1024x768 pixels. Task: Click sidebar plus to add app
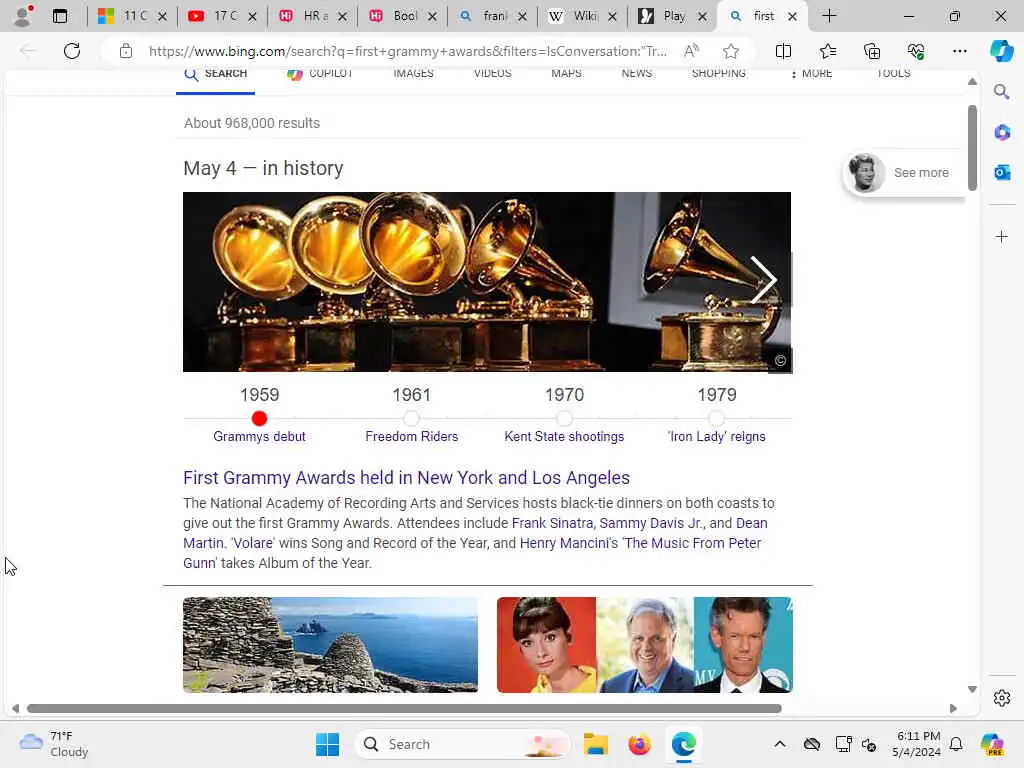pos(1002,236)
